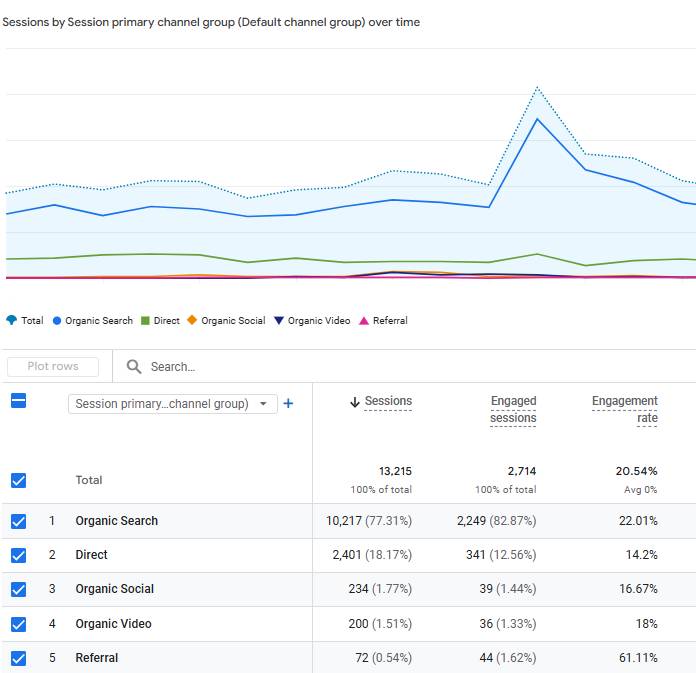Click the Organic Search legend circle
Viewport: 696px width, 673px height.
(57, 321)
